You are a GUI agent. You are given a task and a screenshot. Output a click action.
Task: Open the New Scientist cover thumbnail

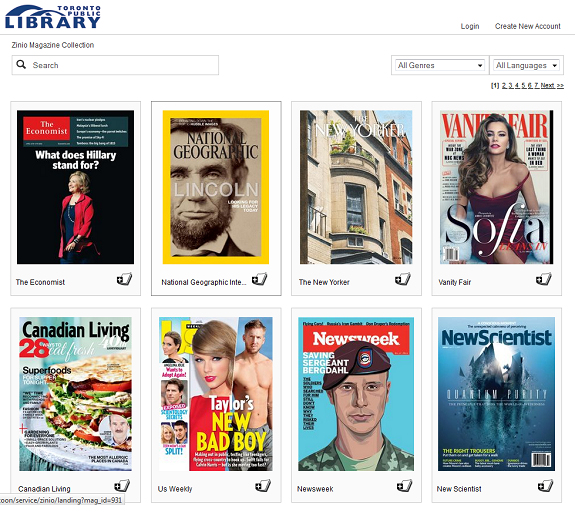click(497, 394)
